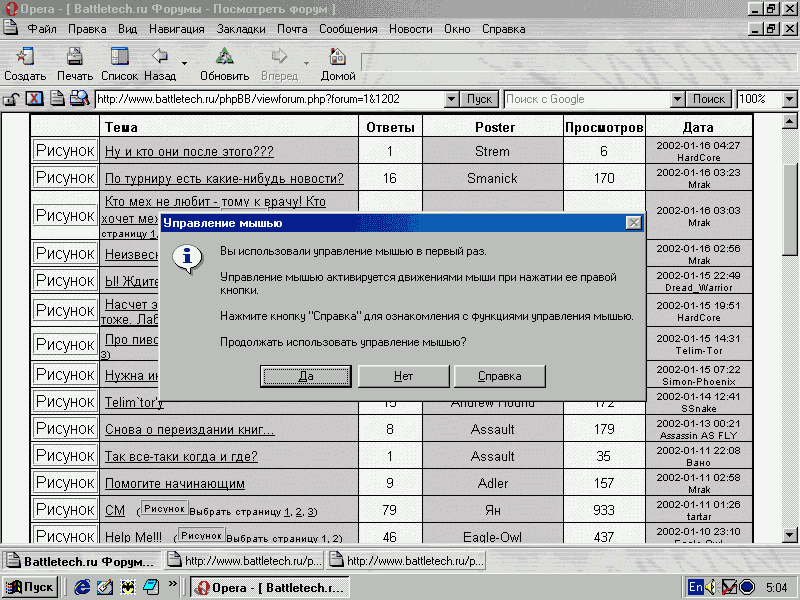Click the Создать (New) toolbar icon
The image size is (800, 600).
point(24,57)
